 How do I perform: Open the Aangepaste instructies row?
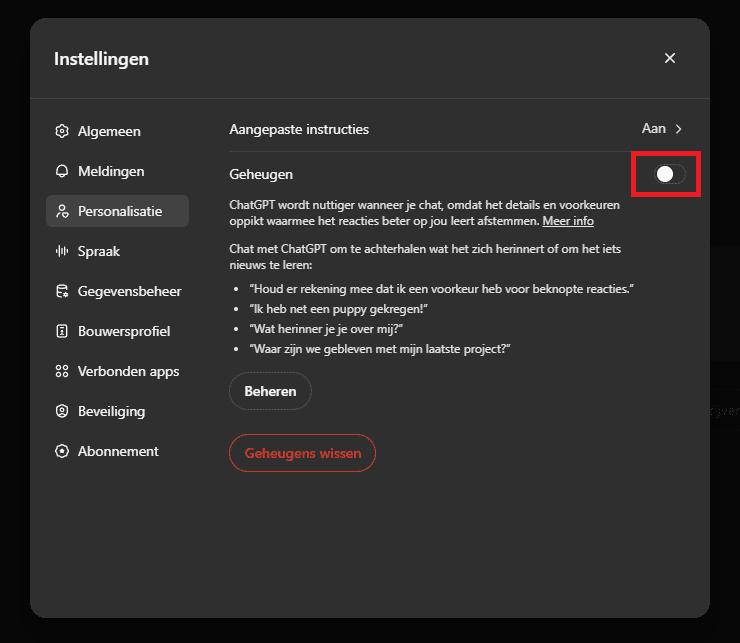coord(299,129)
